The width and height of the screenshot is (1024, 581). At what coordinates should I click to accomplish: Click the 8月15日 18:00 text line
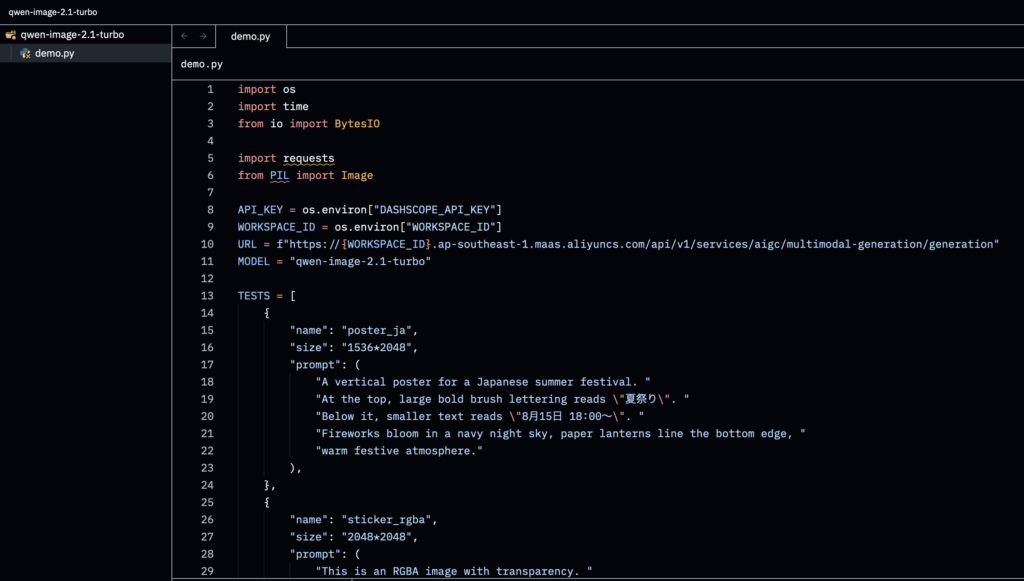click(x=480, y=416)
